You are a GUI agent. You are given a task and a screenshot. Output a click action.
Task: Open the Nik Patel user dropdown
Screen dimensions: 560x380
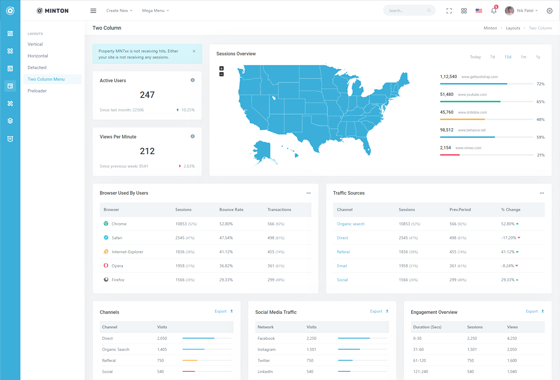(x=521, y=11)
